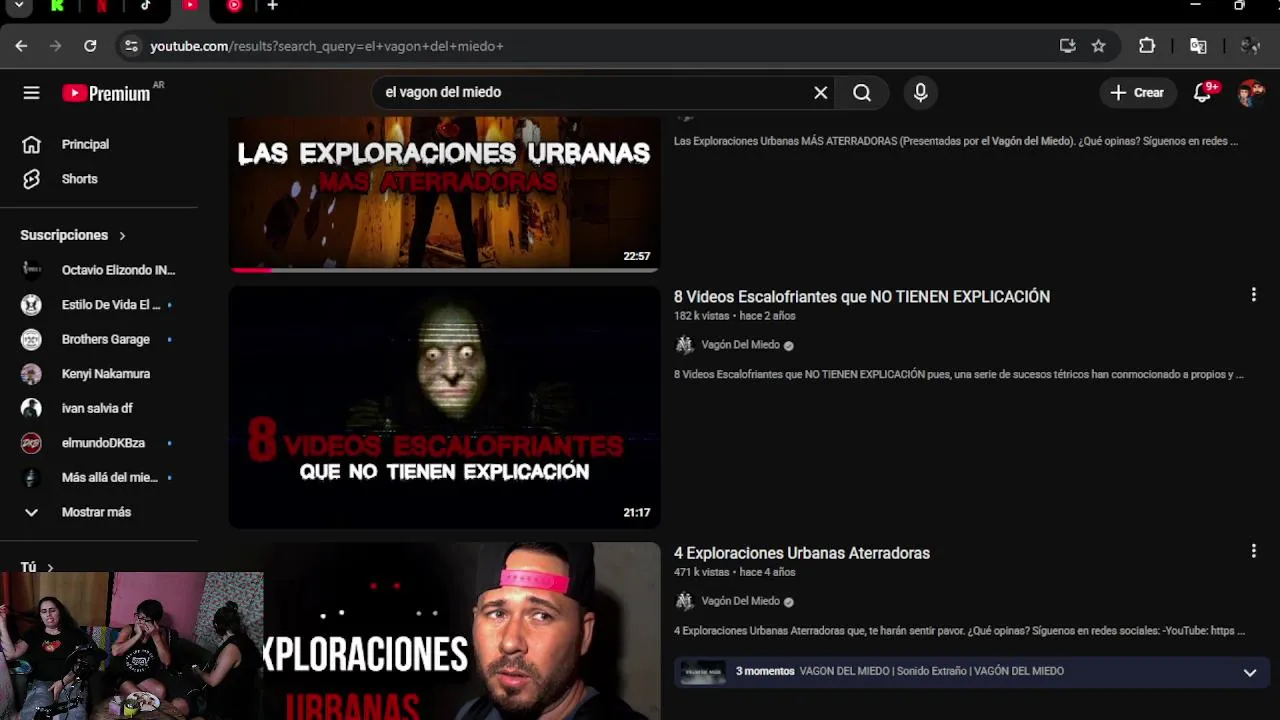
Task: Open Google Translate extension icon
Action: pos(1198,46)
